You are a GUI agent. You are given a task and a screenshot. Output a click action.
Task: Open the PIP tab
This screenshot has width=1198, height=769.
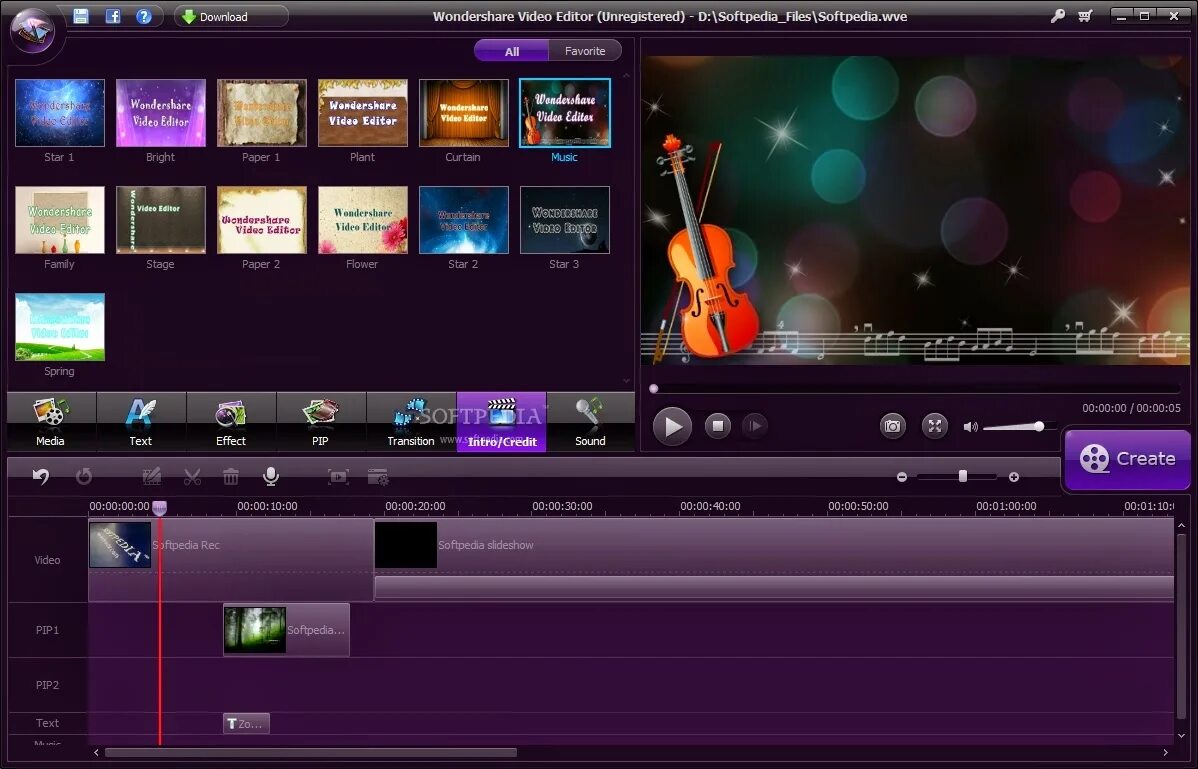click(x=321, y=422)
